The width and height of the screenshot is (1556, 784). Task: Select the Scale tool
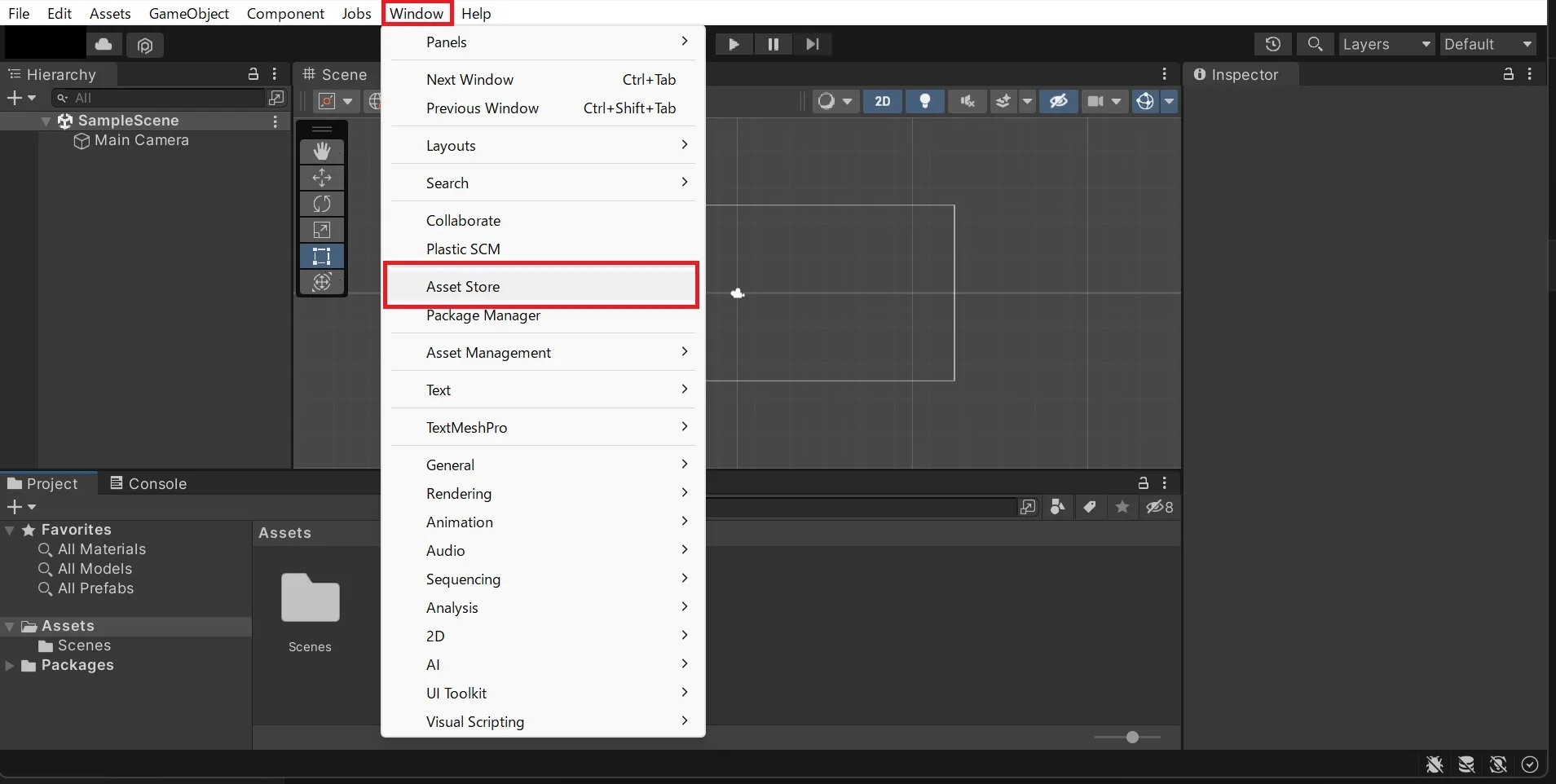tap(322, 230)
